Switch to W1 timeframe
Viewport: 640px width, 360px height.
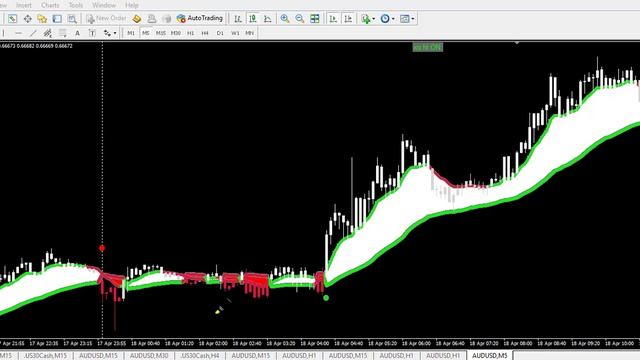[x=235, y=33]
